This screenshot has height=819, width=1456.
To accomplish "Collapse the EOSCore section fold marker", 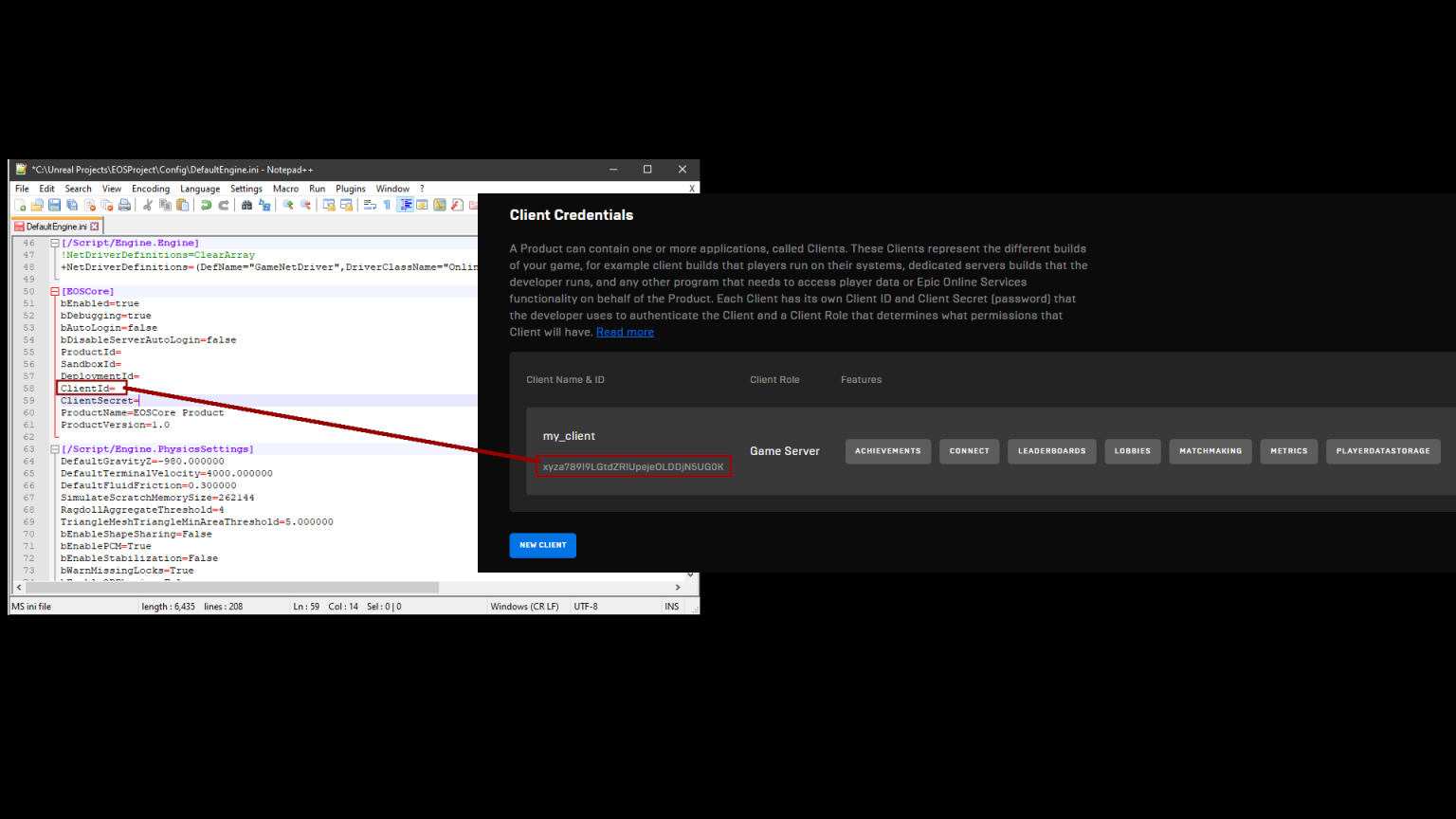I will [55, 290].
